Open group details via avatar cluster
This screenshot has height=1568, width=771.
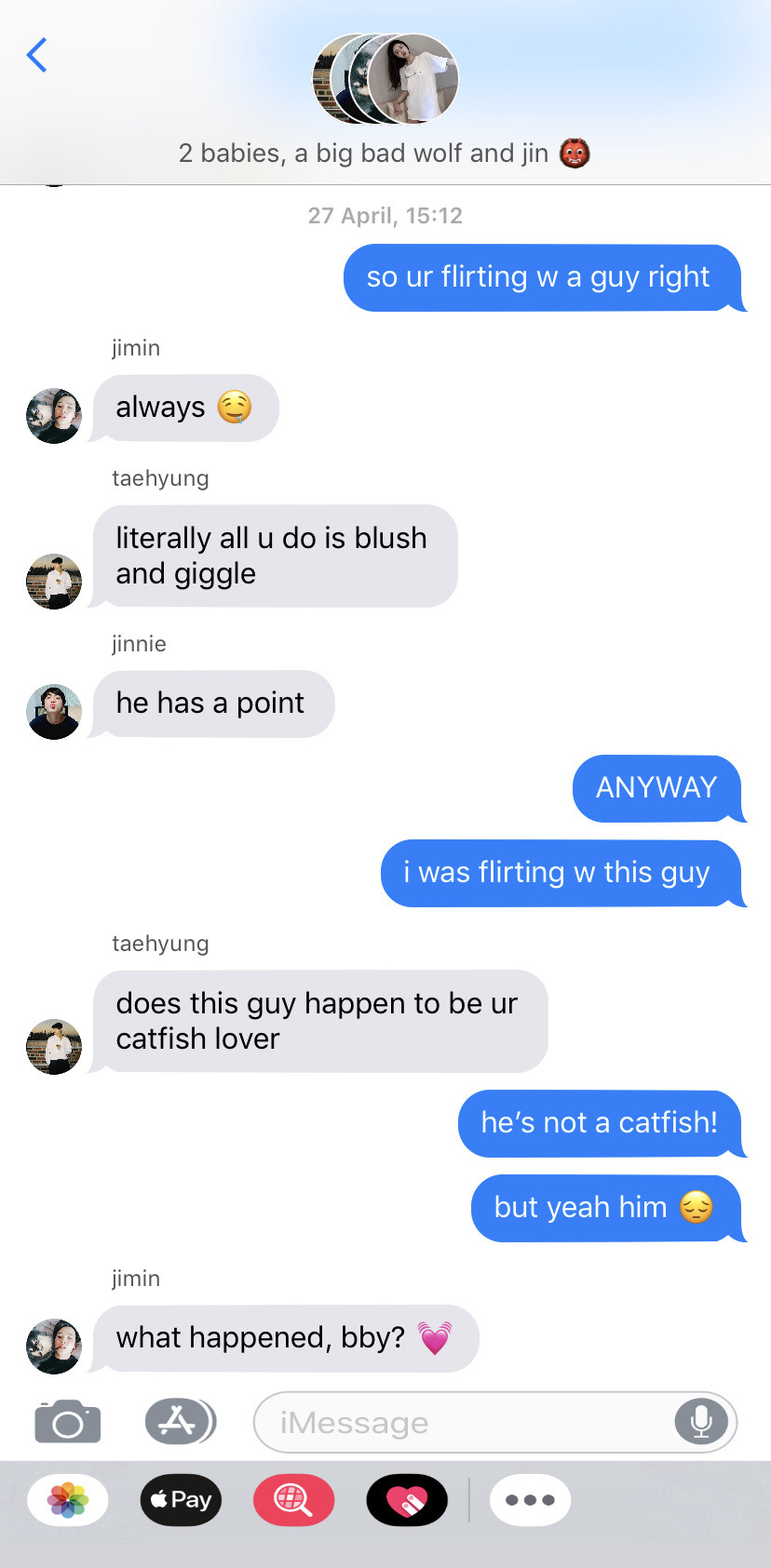(x=385, y=79)
